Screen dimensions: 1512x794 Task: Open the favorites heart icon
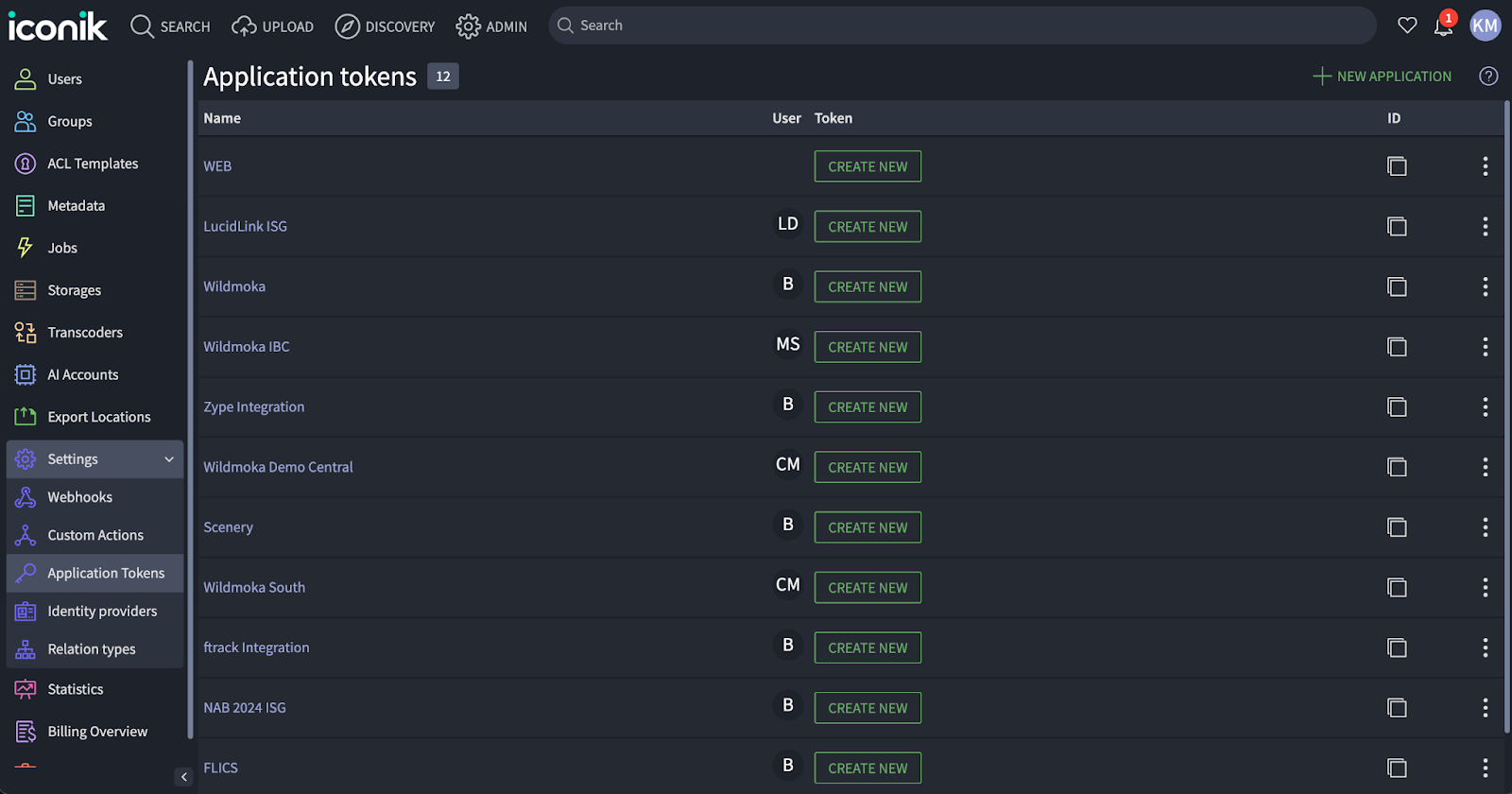point(1407,26)
